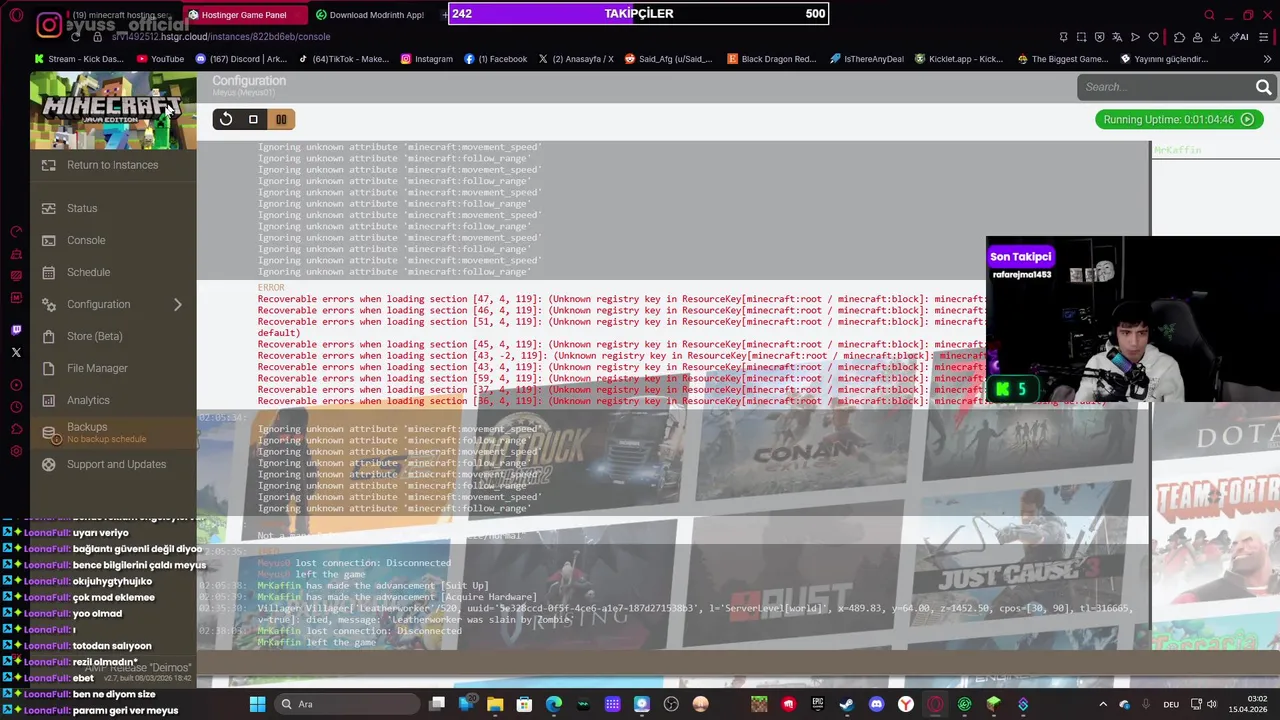Viewport: 1280px width, 720px height.
Task: Open the TikTok bookmark
Action: (343, 59)
